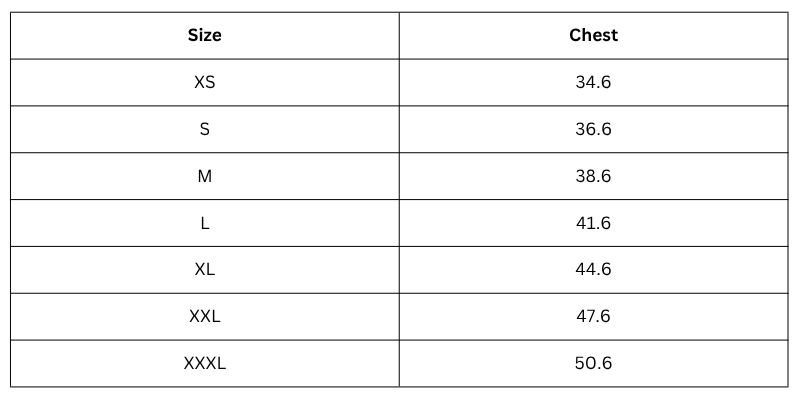Click the border line below the XL row
Image resolution: width=800 pixels, height=400 pixels.
pos(399,293)
